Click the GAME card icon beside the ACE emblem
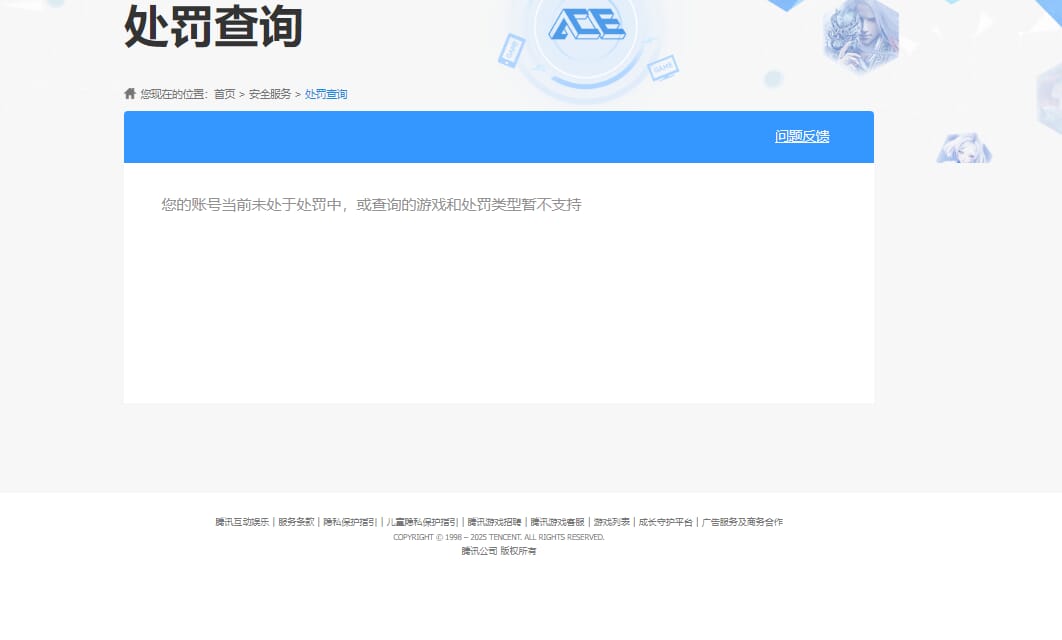The height and width of the screenshot is (640, 1062). pos(663,70)
